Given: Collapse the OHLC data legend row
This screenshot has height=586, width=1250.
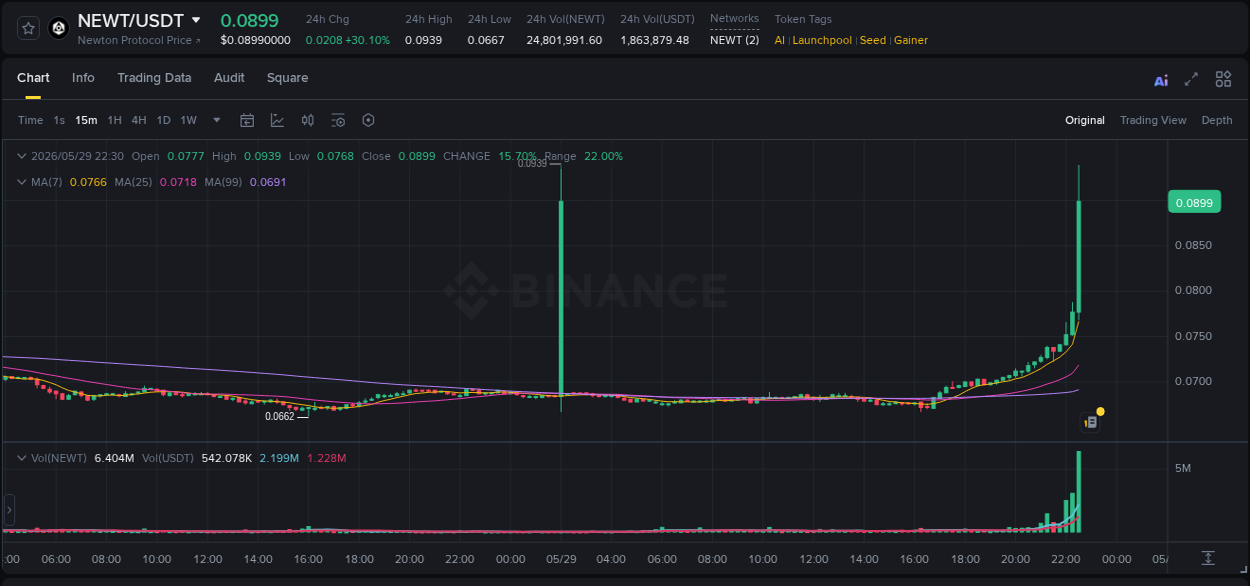Looking at the screenshot, I should point(22,156).
